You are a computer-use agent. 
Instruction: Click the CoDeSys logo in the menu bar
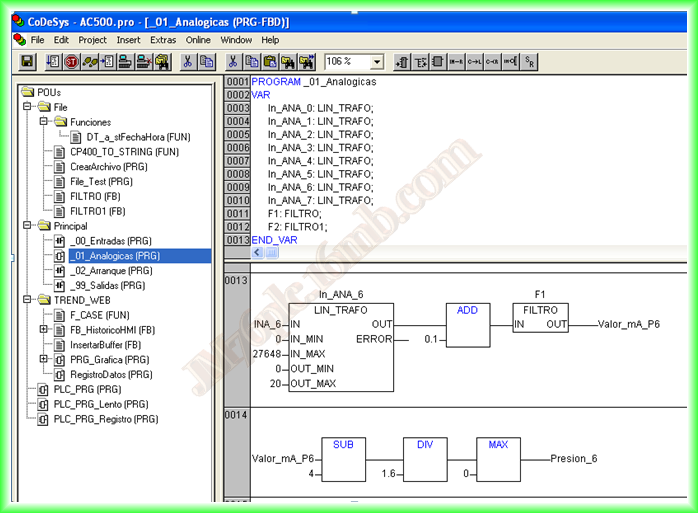(19, 40)
